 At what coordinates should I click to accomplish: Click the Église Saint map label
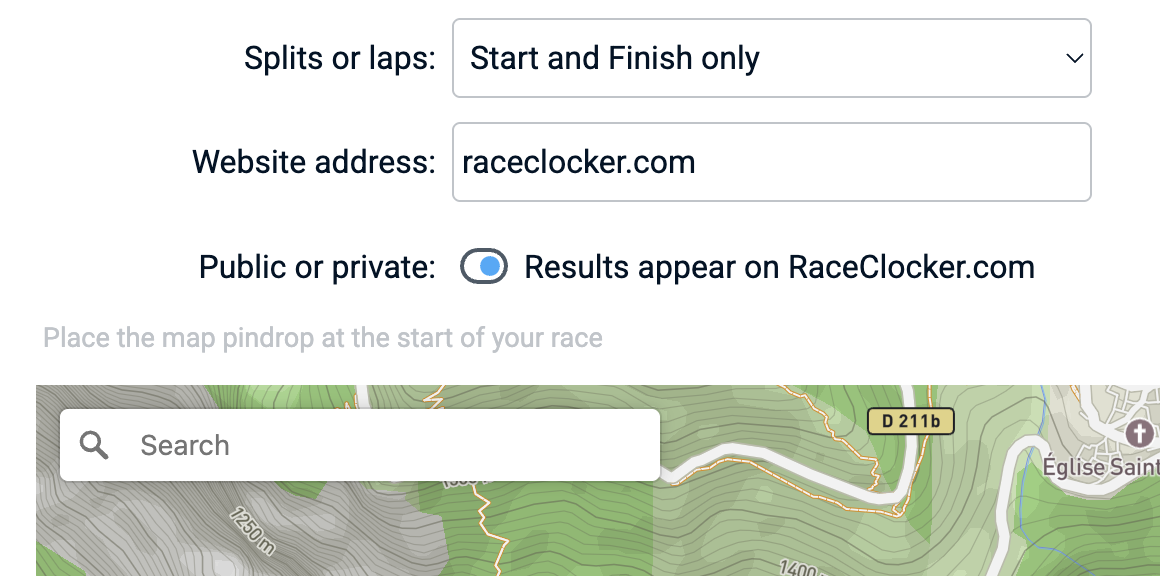(1100, 467)
